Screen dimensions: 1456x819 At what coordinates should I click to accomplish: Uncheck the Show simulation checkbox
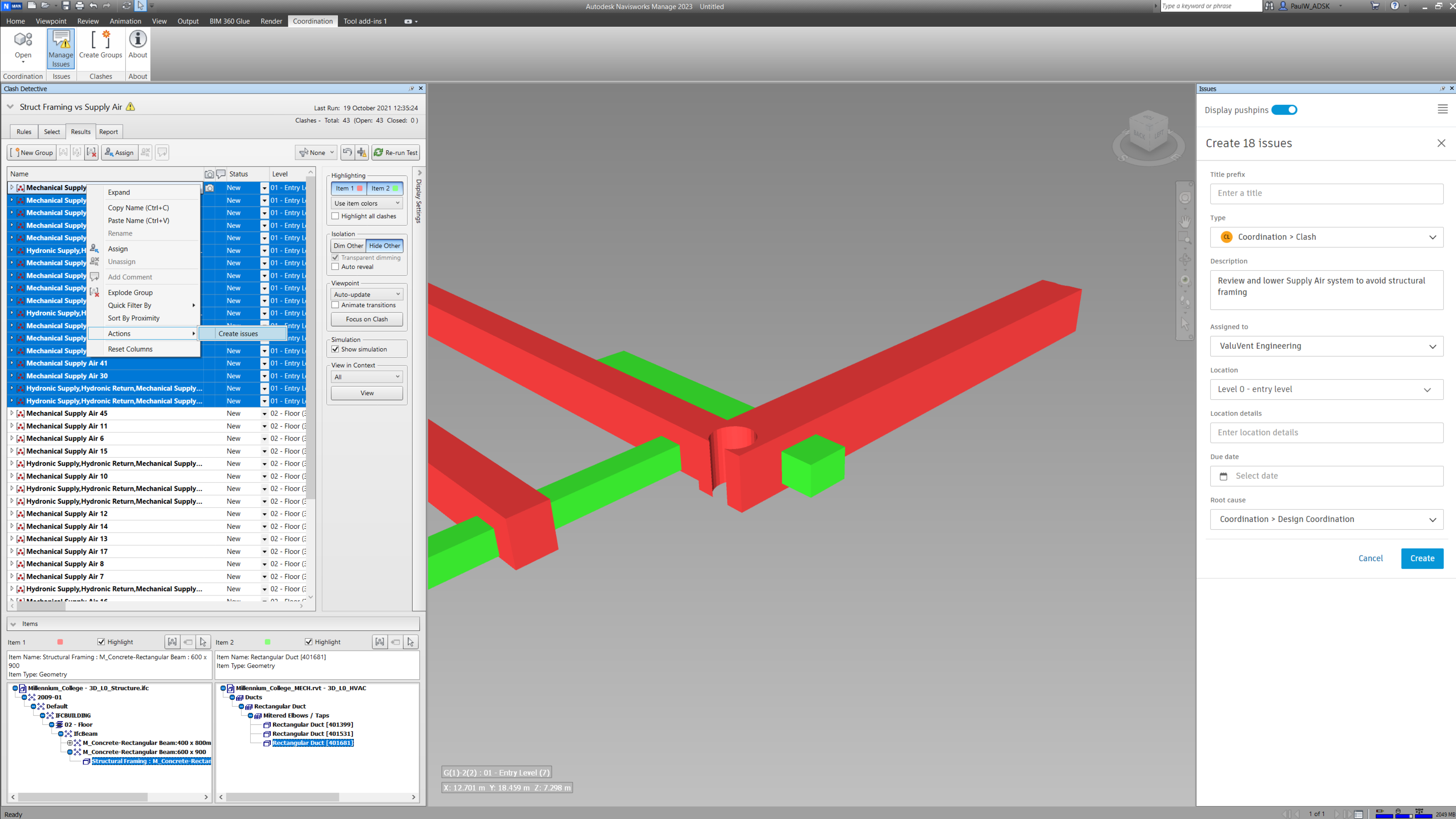point(335,349)
